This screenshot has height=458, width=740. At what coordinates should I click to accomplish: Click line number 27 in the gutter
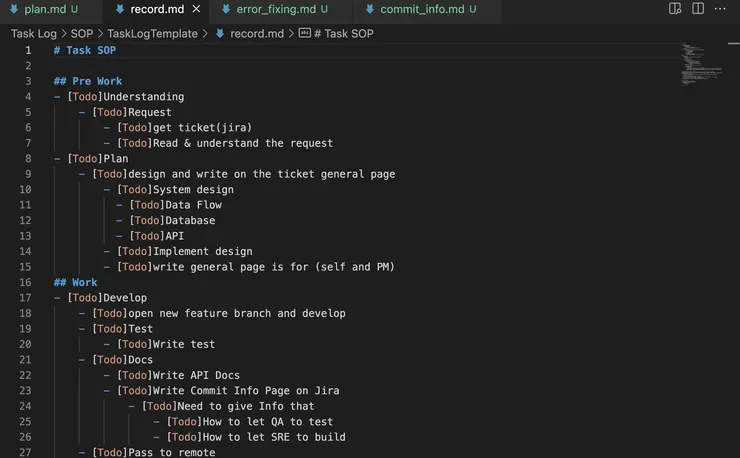(25, 452)
